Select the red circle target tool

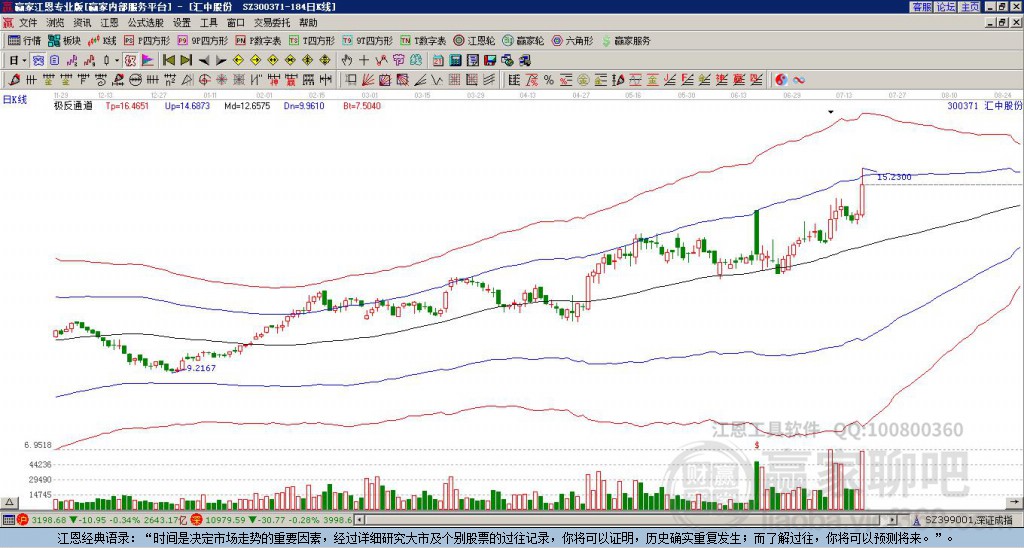point(204,80)
